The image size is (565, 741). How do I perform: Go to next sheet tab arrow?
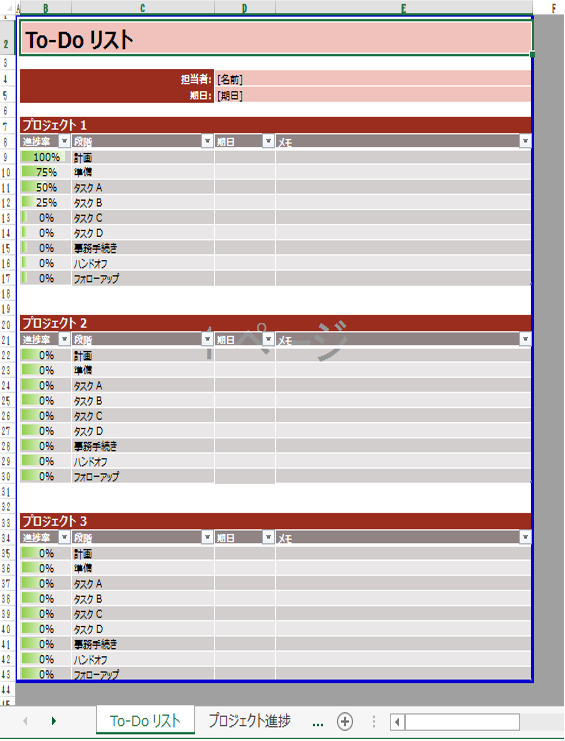[53, 721]
